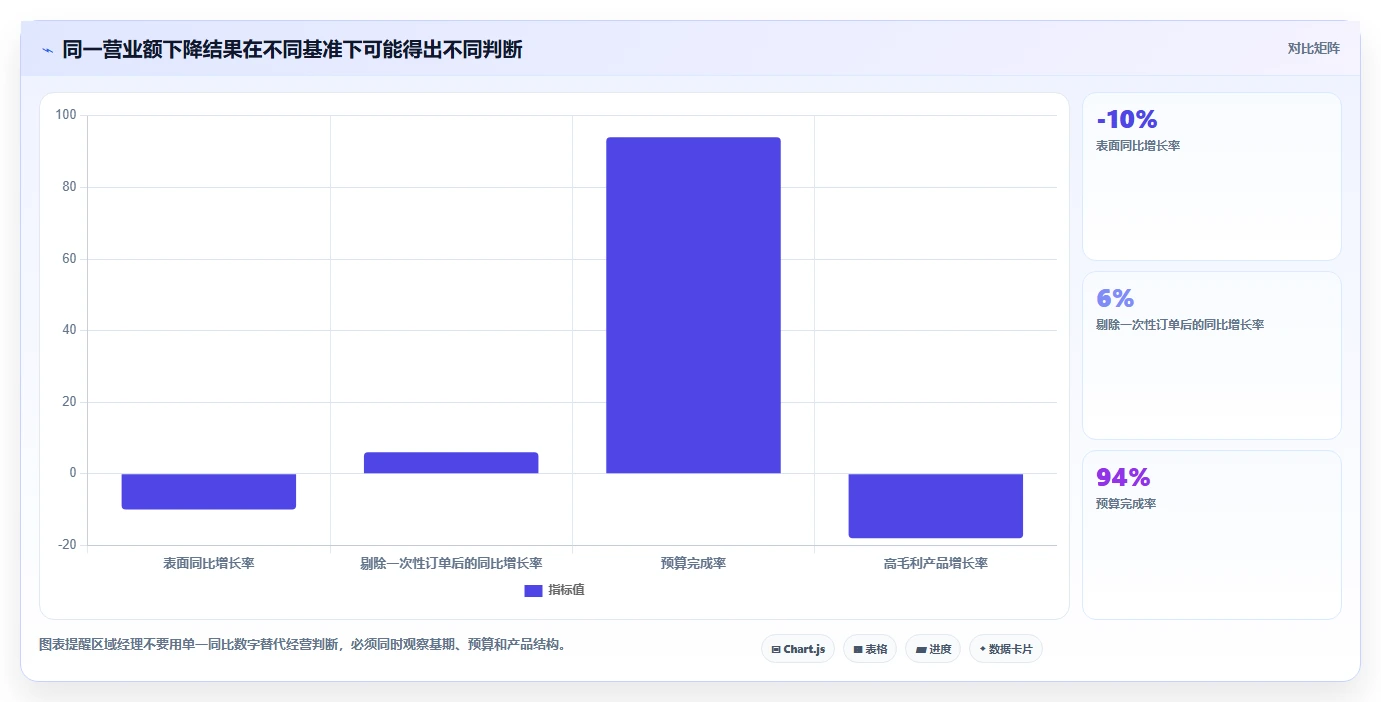Viewport: 1381px width, 702px height.
Task: Click the 进度 tag button
Action: [933, 649]
